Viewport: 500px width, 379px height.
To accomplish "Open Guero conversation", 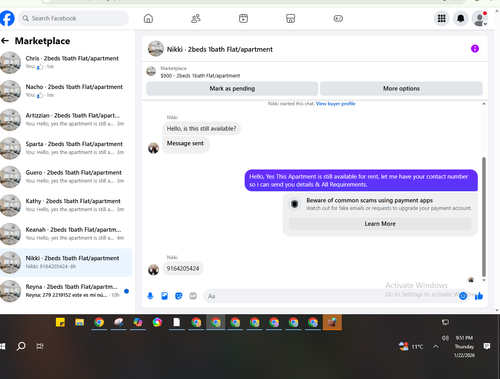I will pyautogui.click(x=66, y=177).
